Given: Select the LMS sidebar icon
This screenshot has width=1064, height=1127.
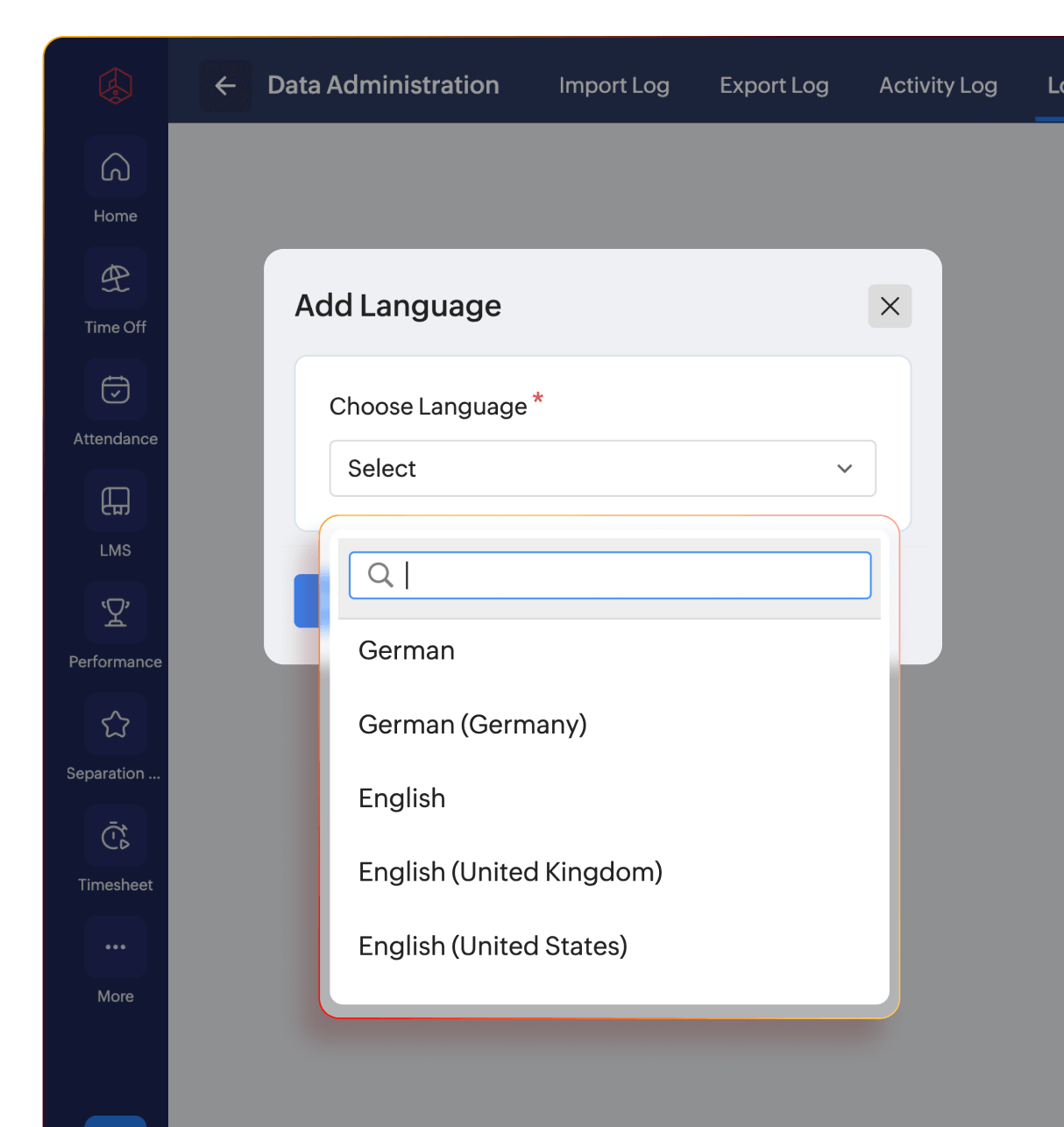Looking at the screenshot, I should pos(115,500).
